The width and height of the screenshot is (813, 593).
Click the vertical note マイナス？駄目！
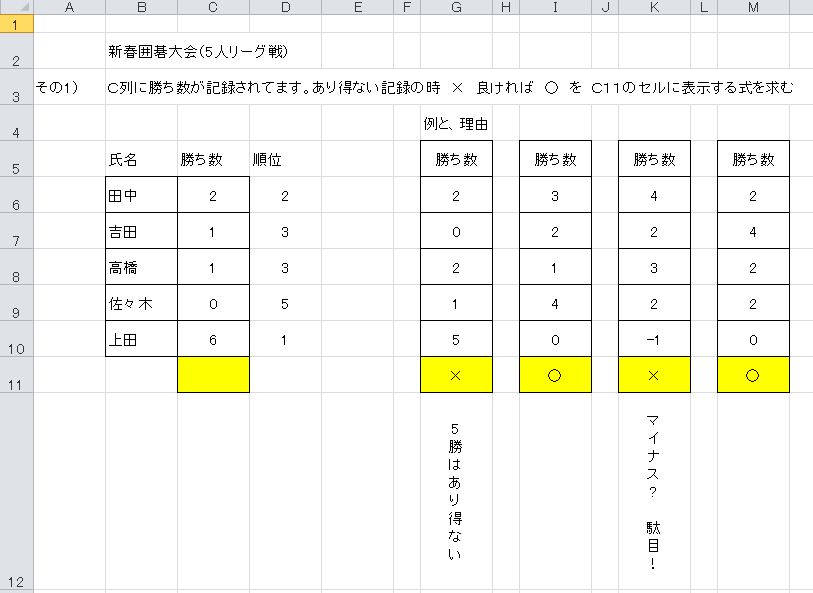(x=653, y=491)
